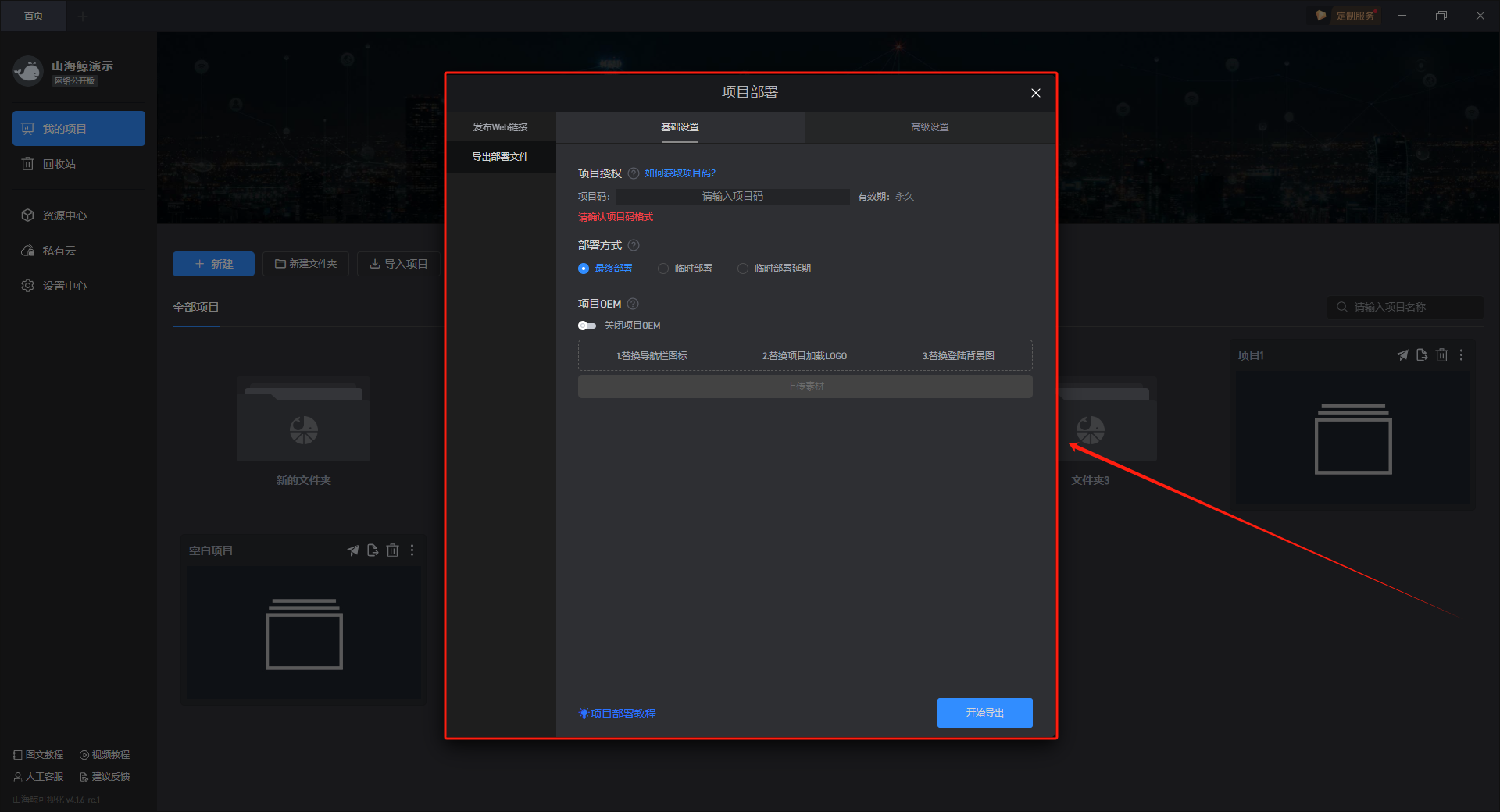Select the 最终部署 radio option

(x=584, y=269)
